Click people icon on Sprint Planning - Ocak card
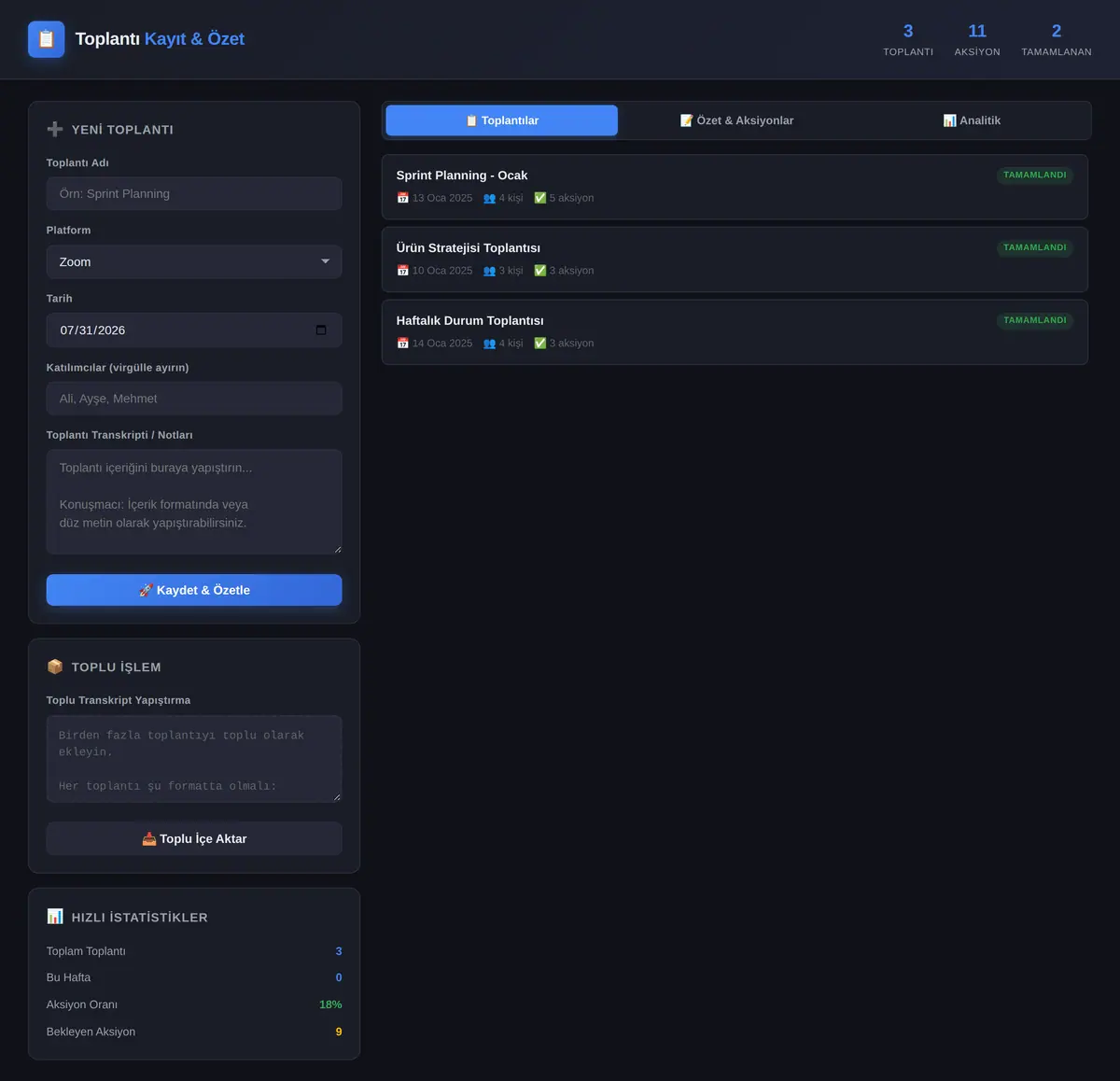Viewport: 1120px width, 1081px height. 489,198
